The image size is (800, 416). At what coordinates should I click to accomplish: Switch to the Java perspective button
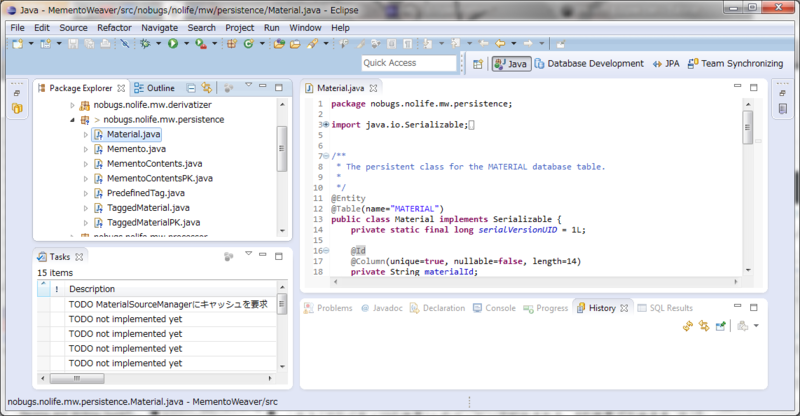click(x=511, y=64)
